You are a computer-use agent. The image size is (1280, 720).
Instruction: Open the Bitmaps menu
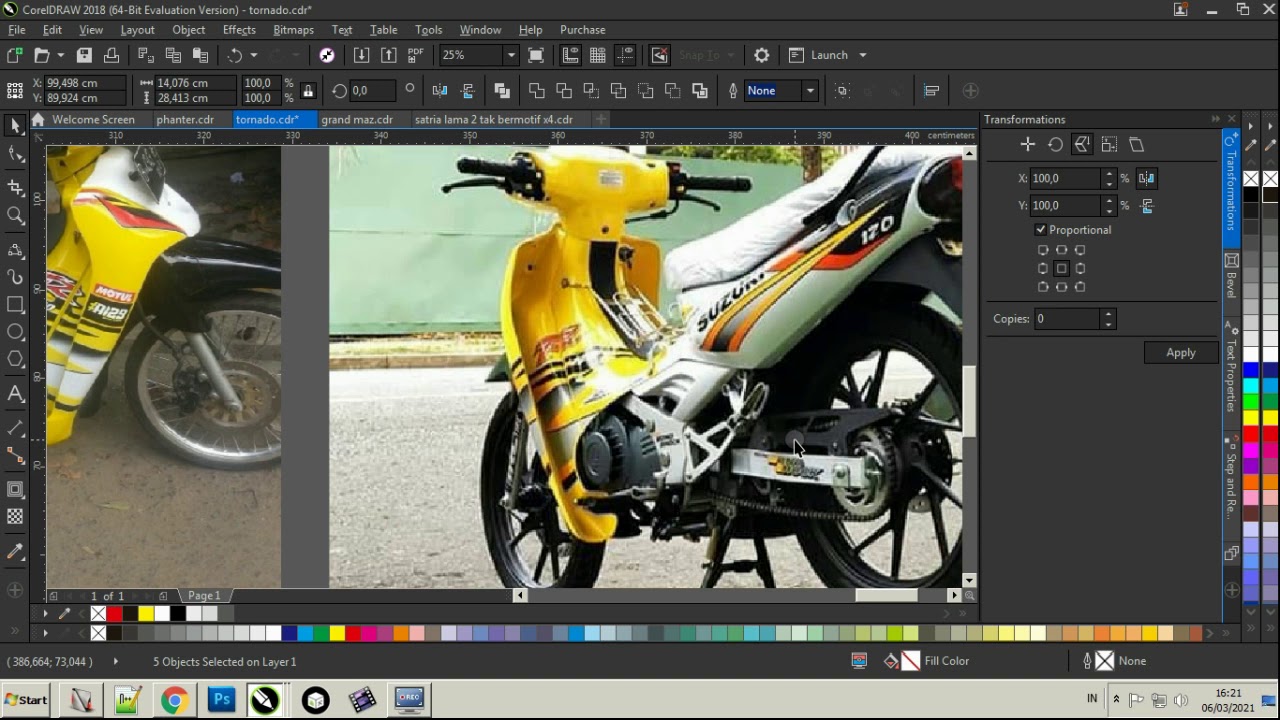pos(293,30)
